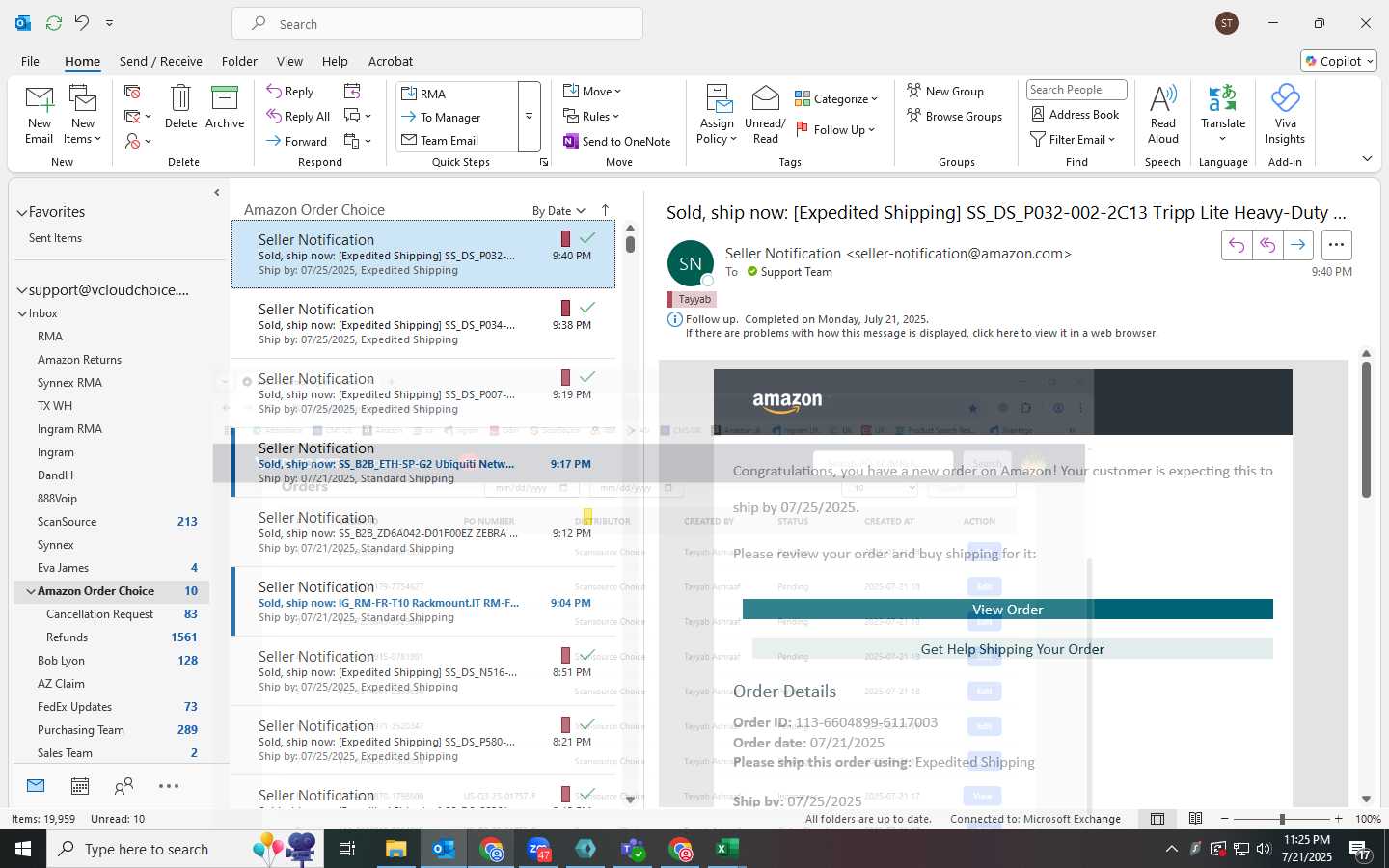Toggle flag check on 8:51 PM message
1389x868 pixels.
(x=587, y=655)
